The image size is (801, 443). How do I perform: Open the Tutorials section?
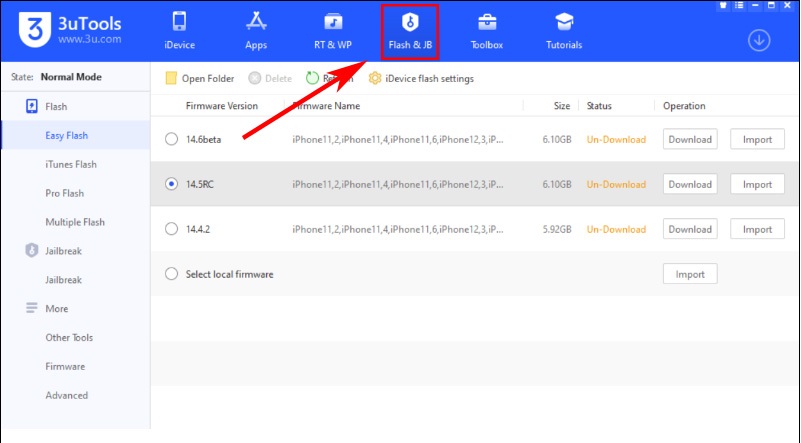(564, 31)
